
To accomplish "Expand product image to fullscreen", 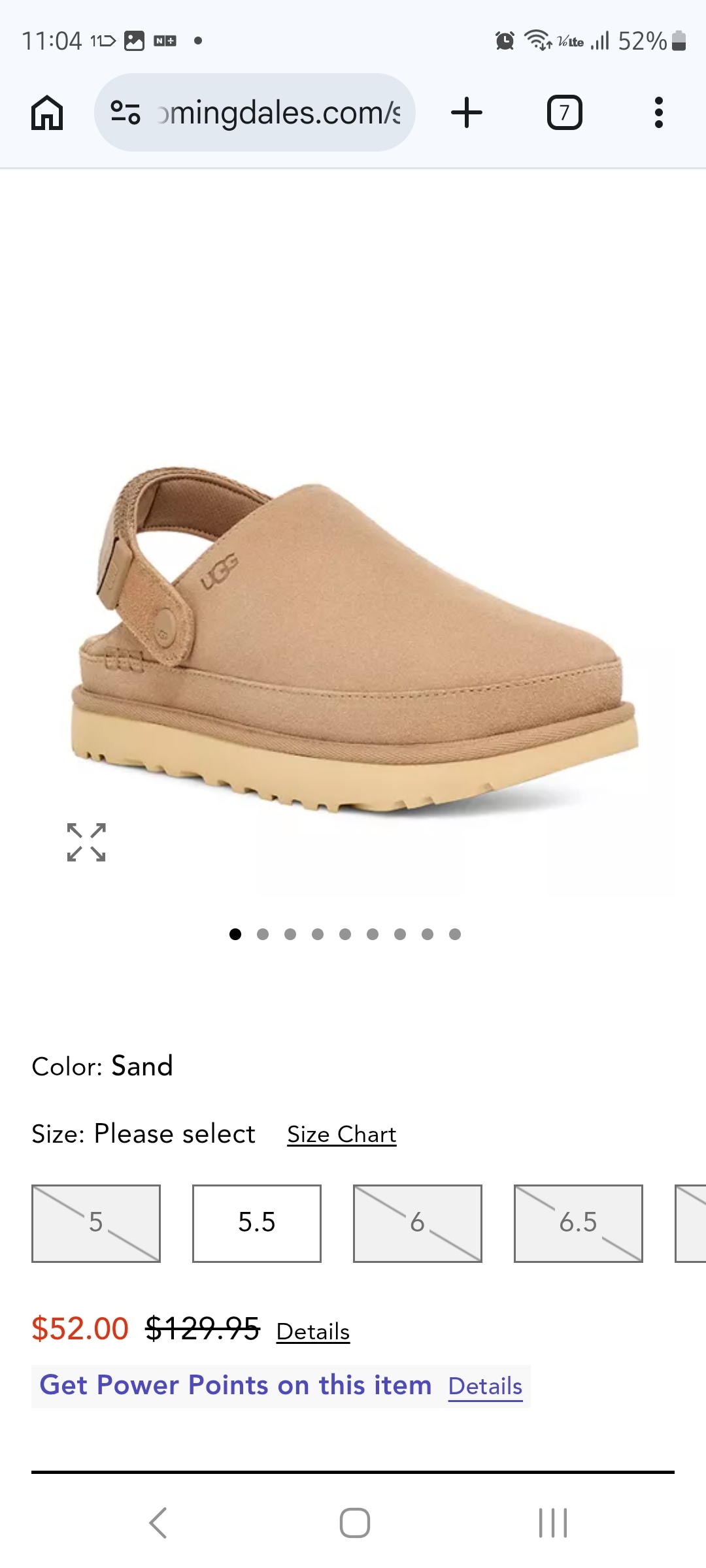I will pyautogui.click(x=86, y=842).
